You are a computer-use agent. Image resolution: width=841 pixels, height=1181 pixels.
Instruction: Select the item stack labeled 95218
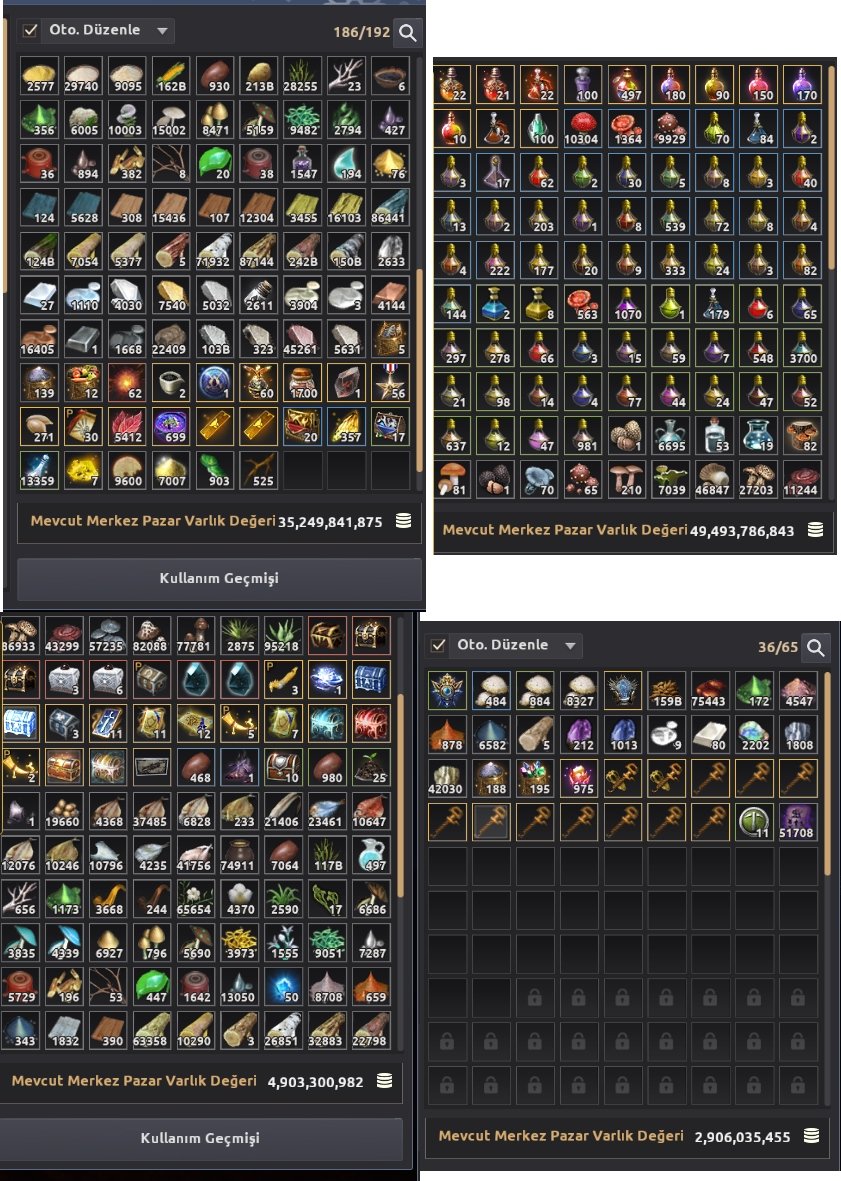[x=282, y=635]
